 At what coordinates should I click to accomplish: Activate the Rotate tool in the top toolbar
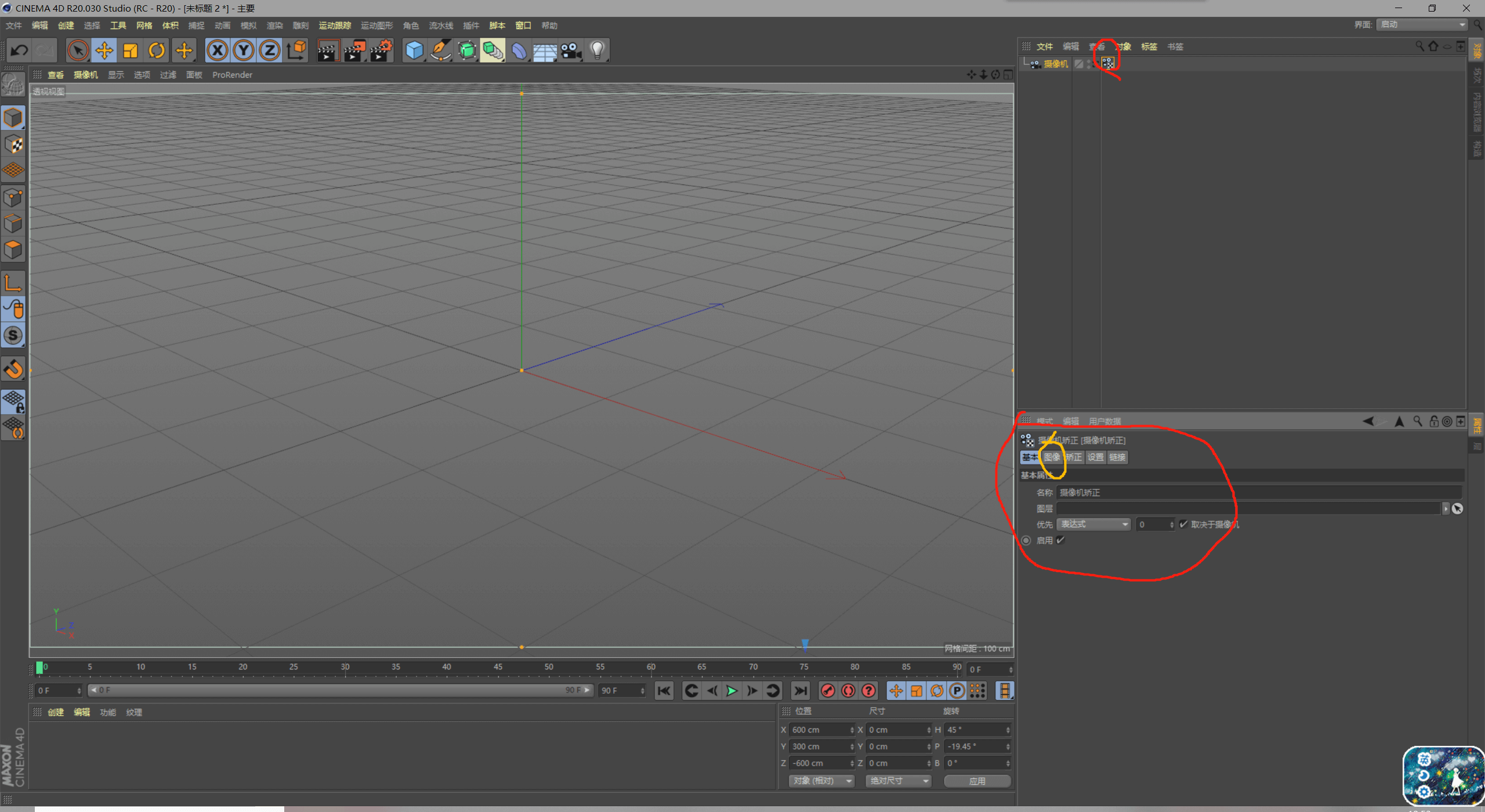point(157,50)
